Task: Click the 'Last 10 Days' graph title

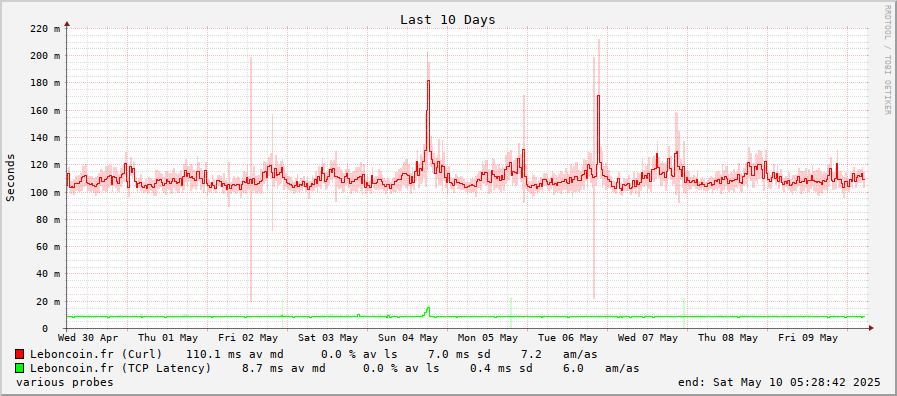Action: pos(447,19)
